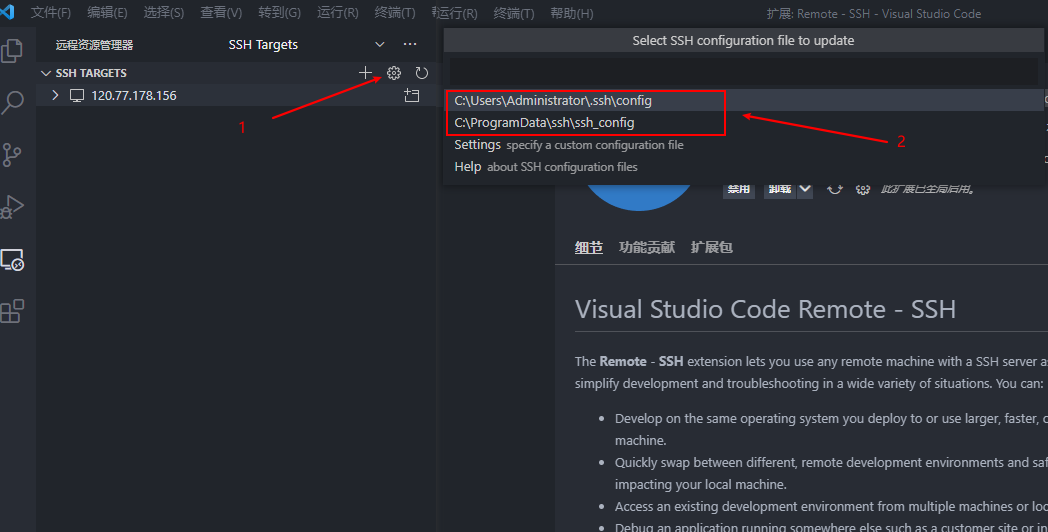Click the VS Code logo icon
1048x532 pixels.
[7, 11]
